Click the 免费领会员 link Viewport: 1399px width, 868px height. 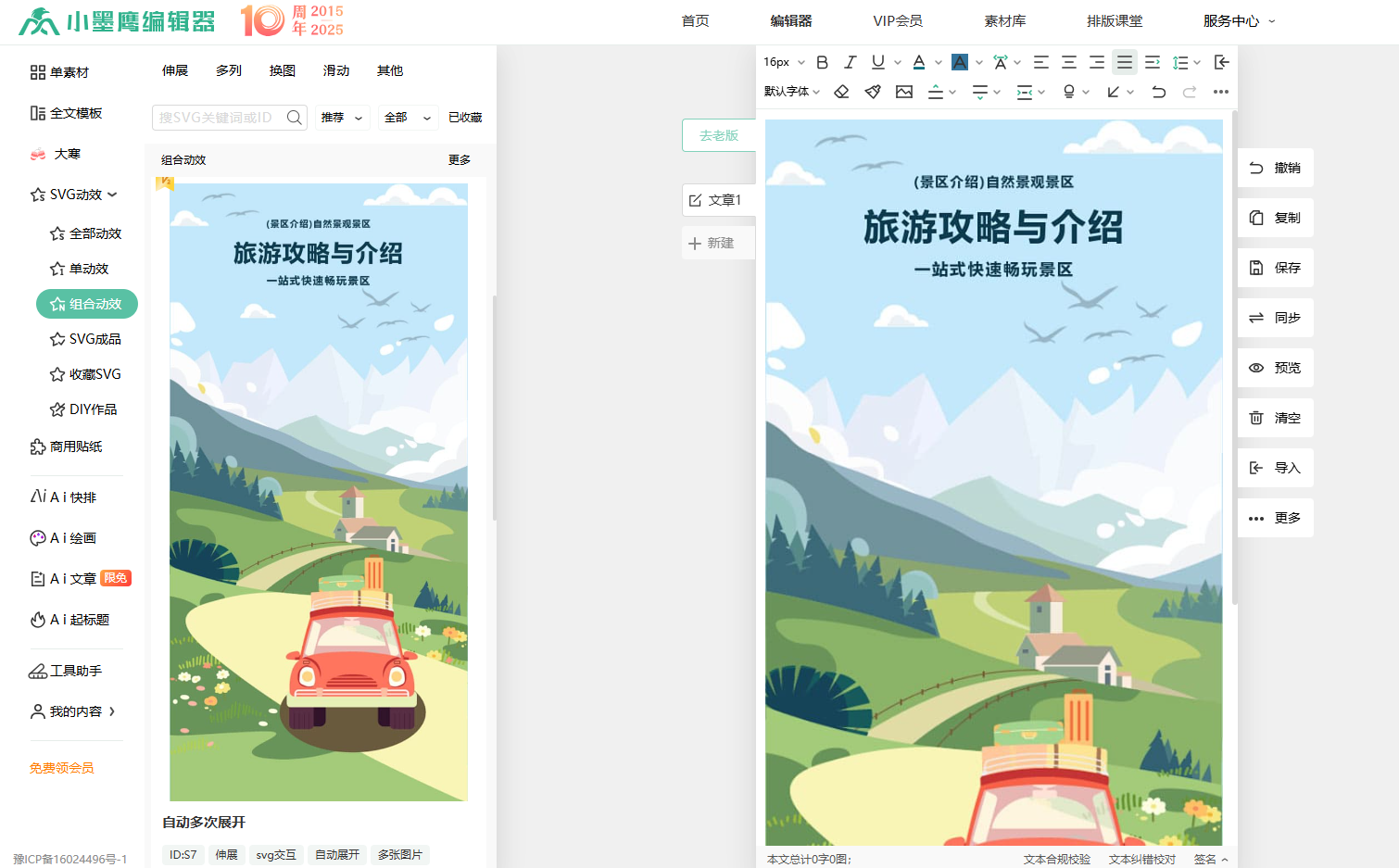[62, 768]
